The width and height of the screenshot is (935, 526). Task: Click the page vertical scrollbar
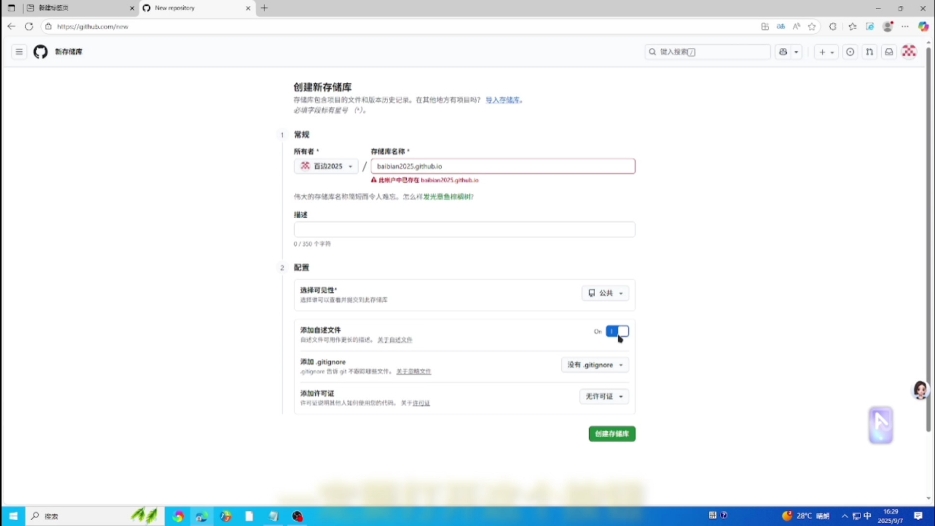click(x=928, y=239)
